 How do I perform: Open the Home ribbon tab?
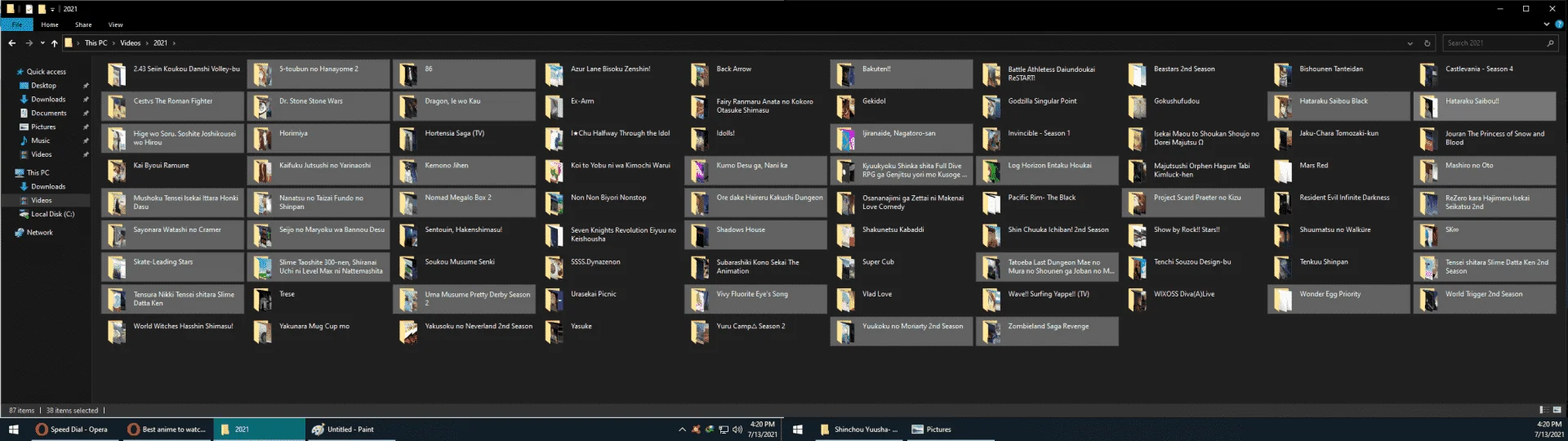pyautogui.click(x=50, y=24)
